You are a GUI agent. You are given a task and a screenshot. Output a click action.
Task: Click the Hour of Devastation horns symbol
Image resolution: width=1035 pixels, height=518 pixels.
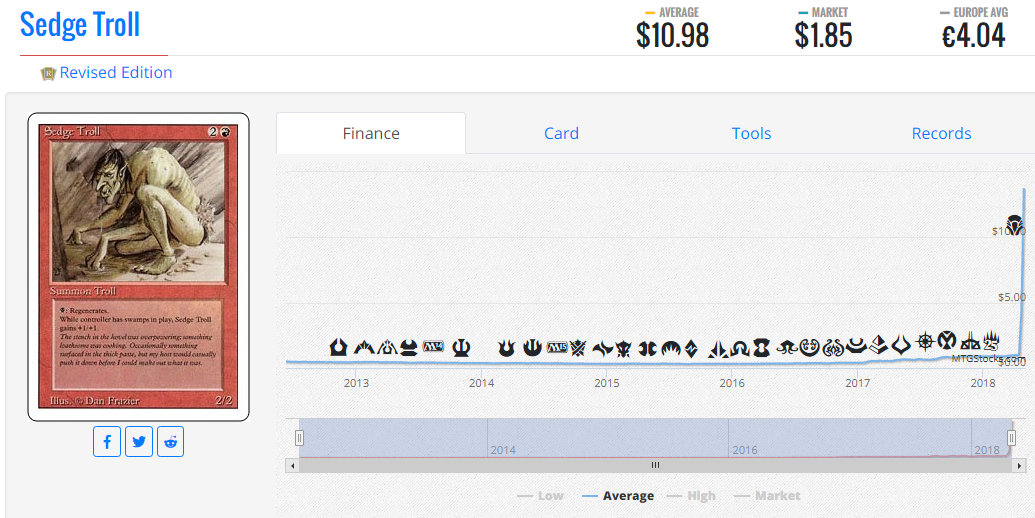pos(901,345)
